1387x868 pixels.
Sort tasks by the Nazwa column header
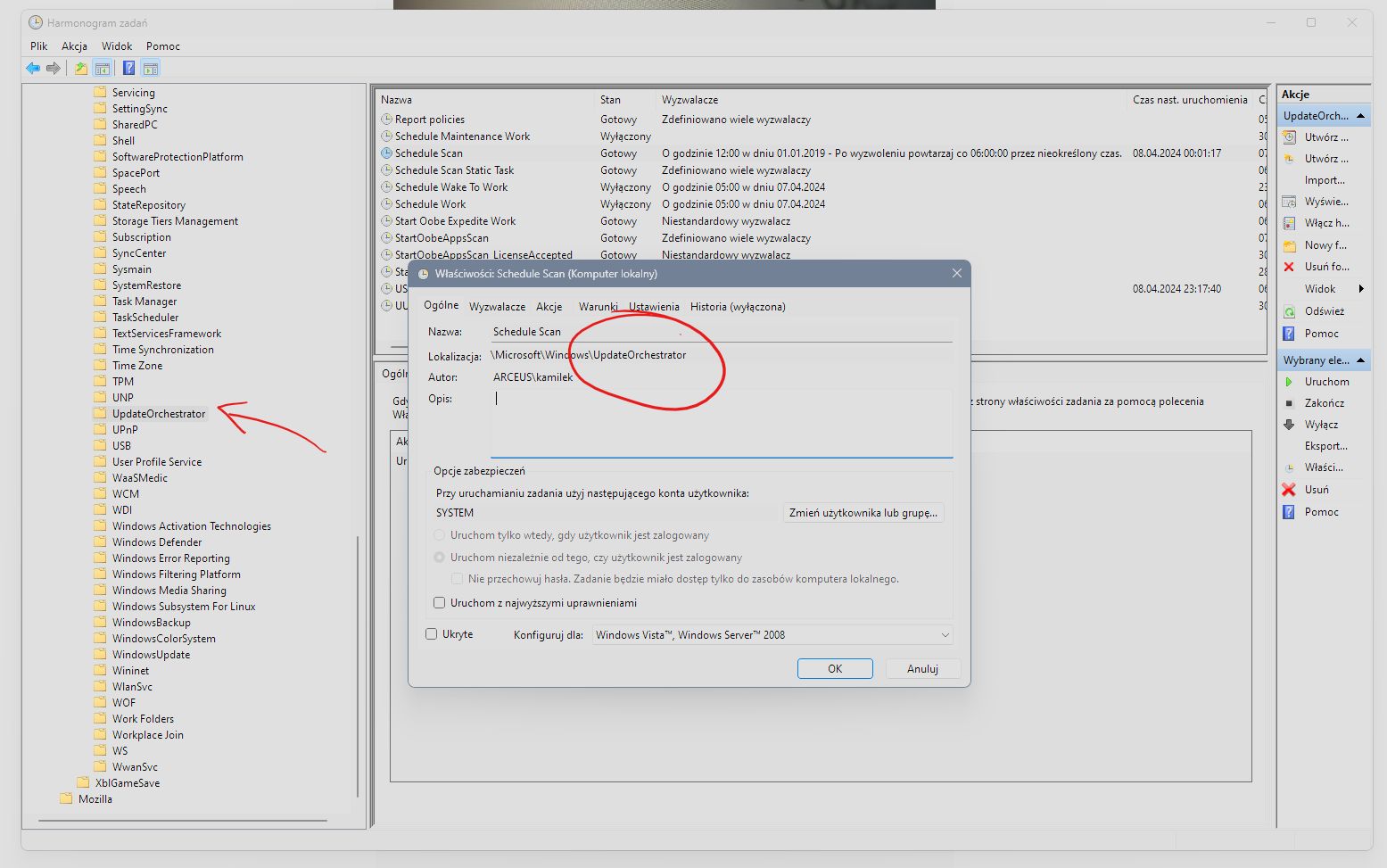(x=485, y=100)
